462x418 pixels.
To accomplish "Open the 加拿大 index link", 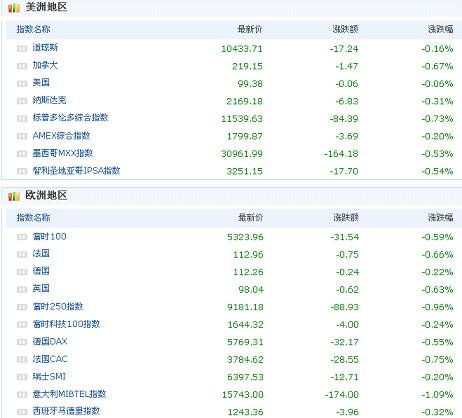I will click(45, 65).
